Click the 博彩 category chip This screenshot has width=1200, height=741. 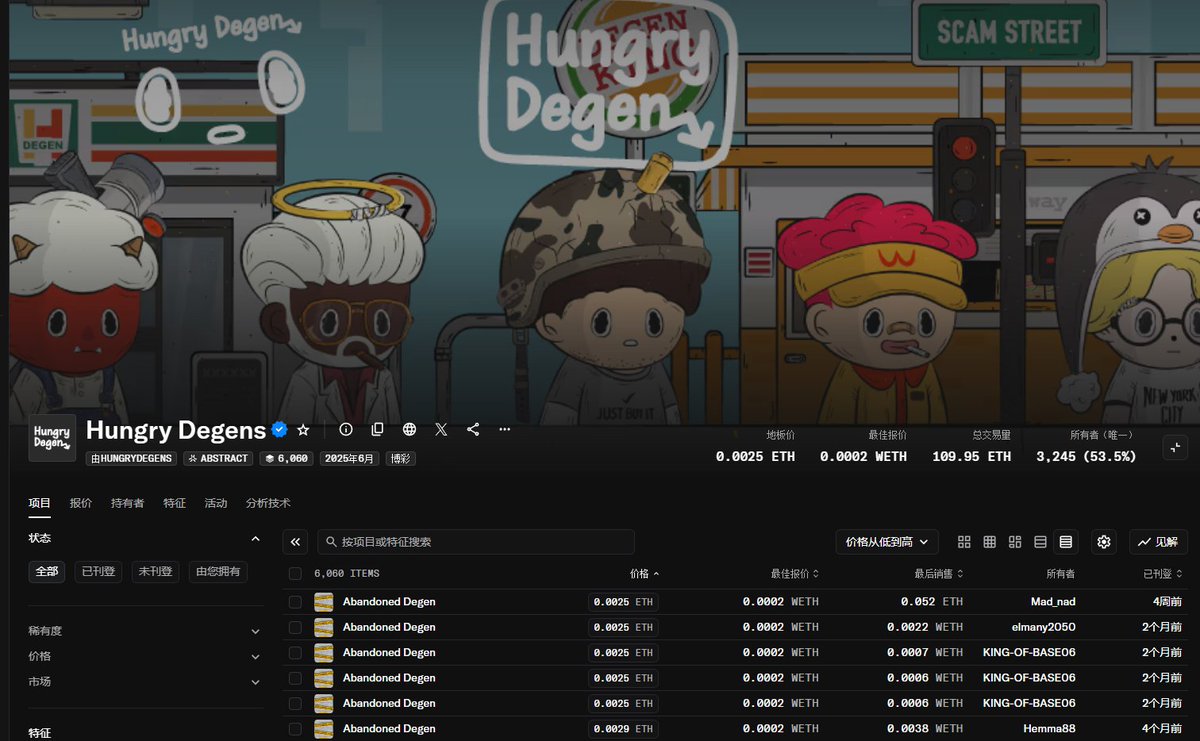(401, 458)
